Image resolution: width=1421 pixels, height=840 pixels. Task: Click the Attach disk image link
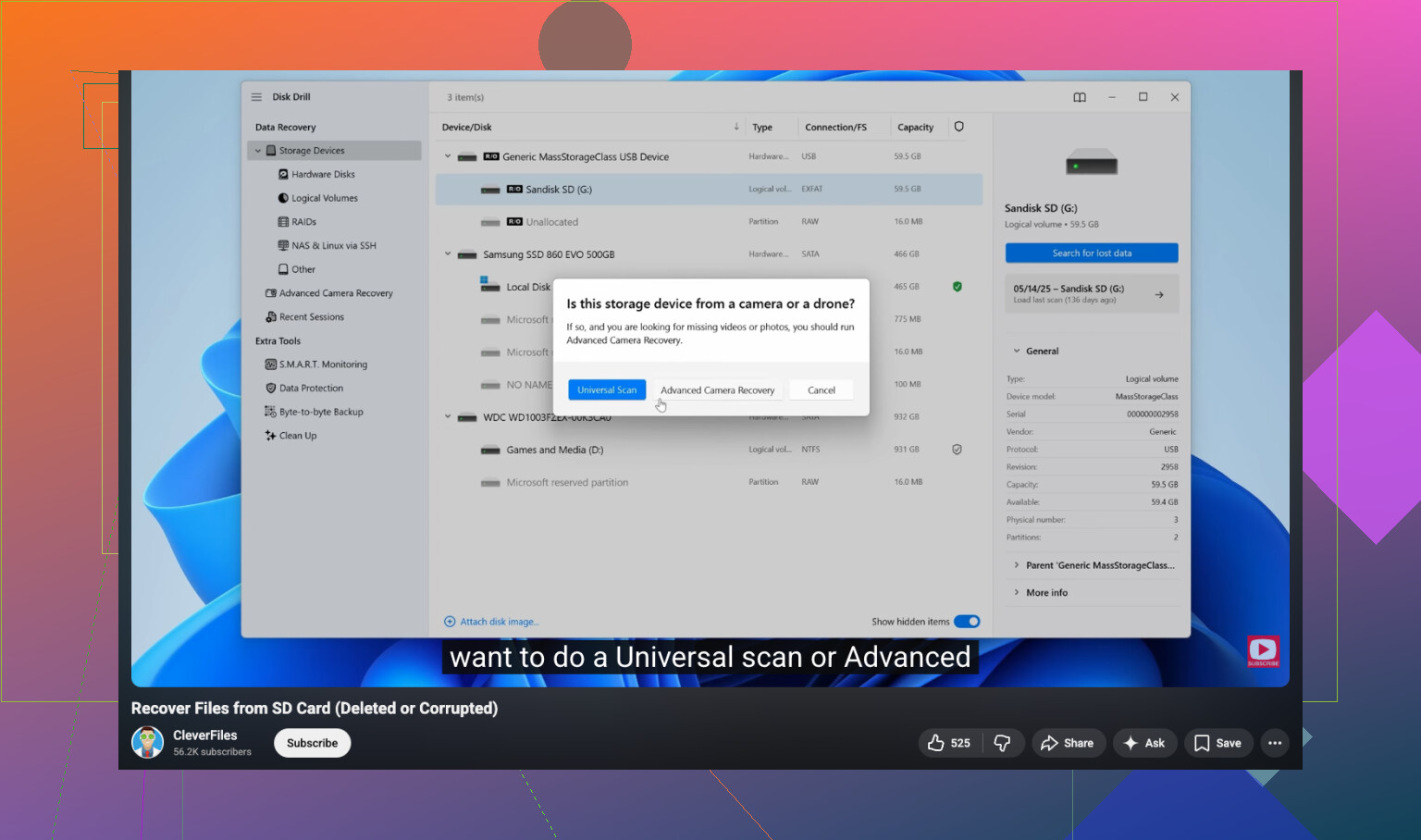500,622
